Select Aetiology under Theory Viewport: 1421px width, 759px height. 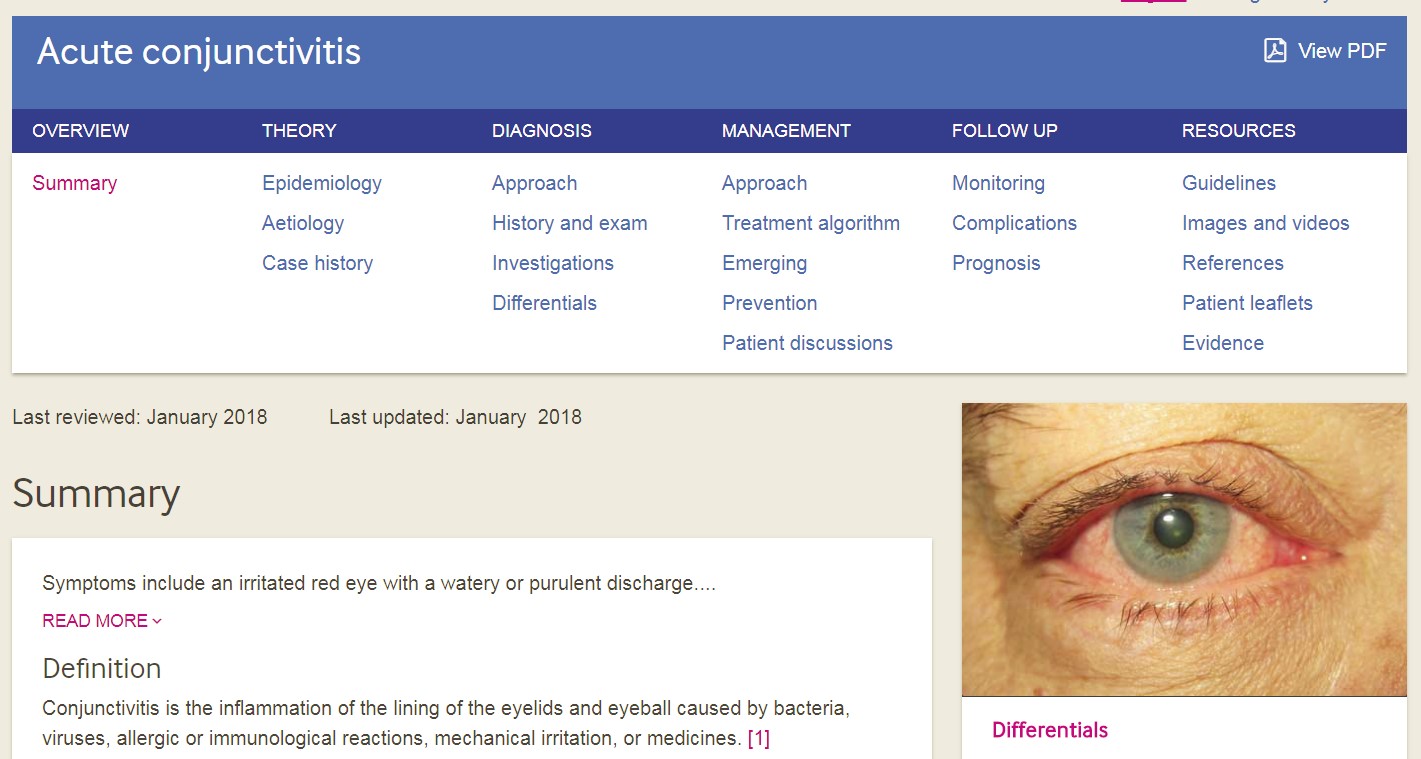pyautogui.click(x=302, y=223)
